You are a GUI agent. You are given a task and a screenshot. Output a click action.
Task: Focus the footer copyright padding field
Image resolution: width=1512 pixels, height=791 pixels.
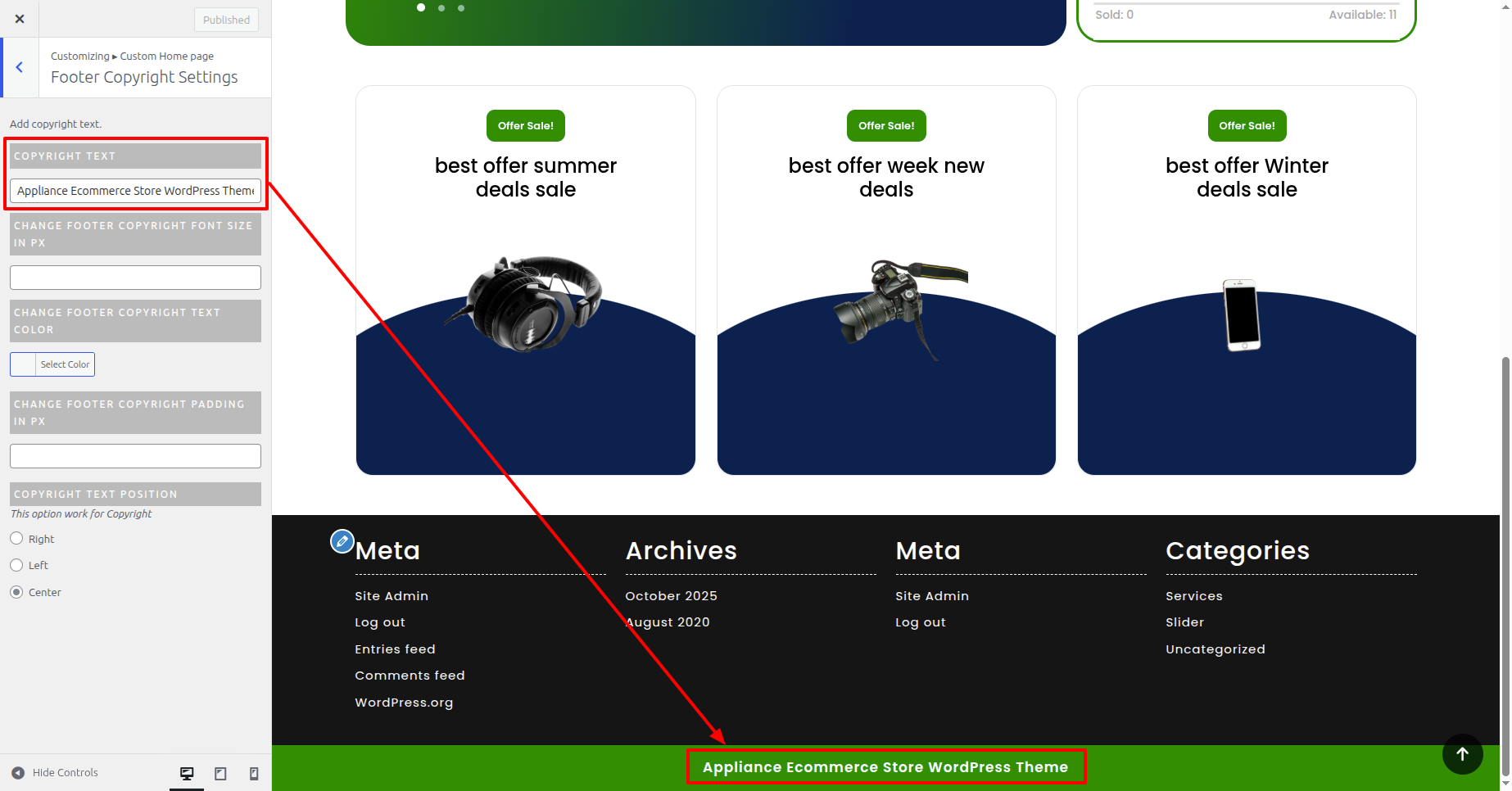tap(135, 456)
